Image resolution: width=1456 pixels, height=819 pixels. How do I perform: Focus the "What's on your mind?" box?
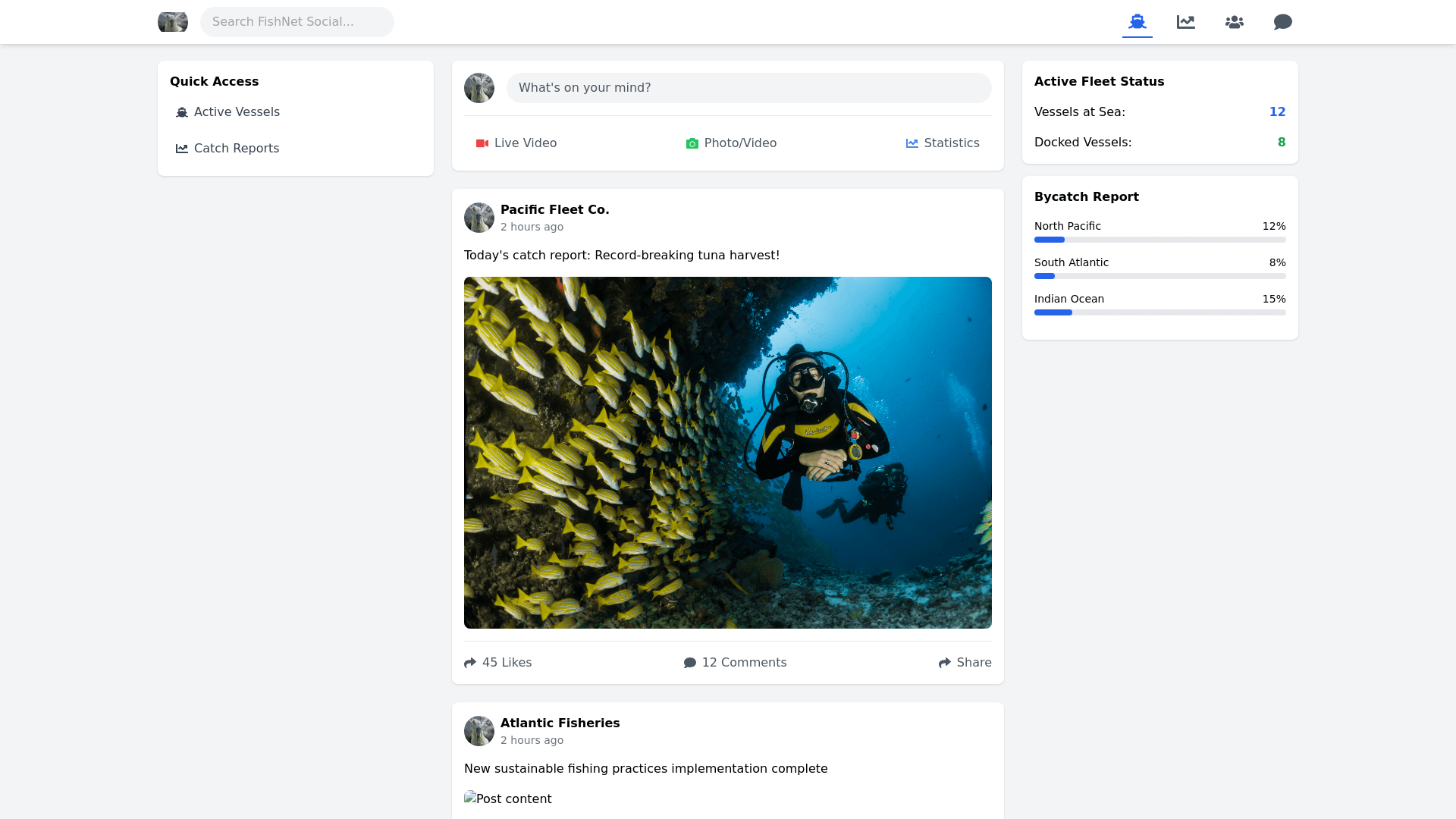748,88
